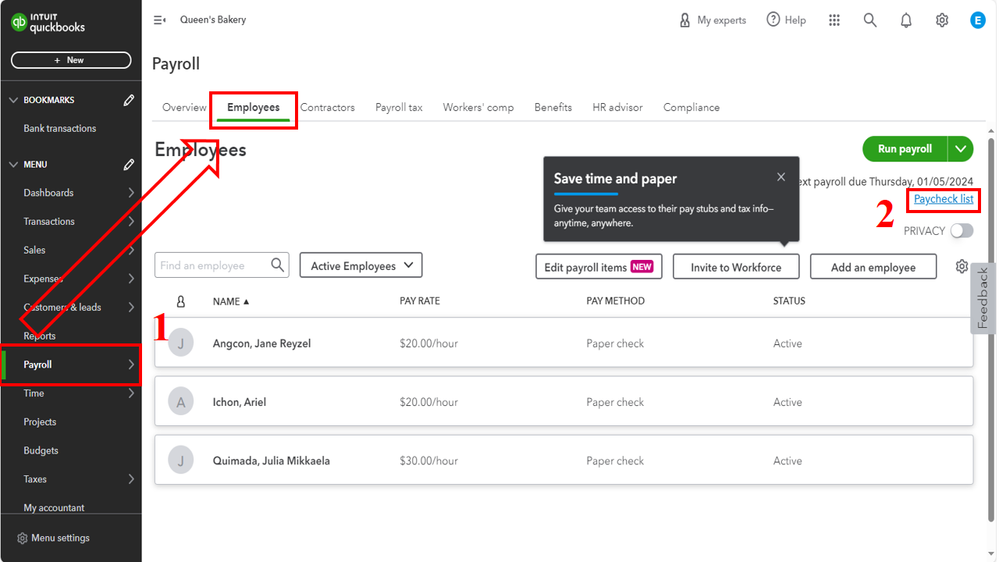Switch to the HR advisor tab

point(617,107)
